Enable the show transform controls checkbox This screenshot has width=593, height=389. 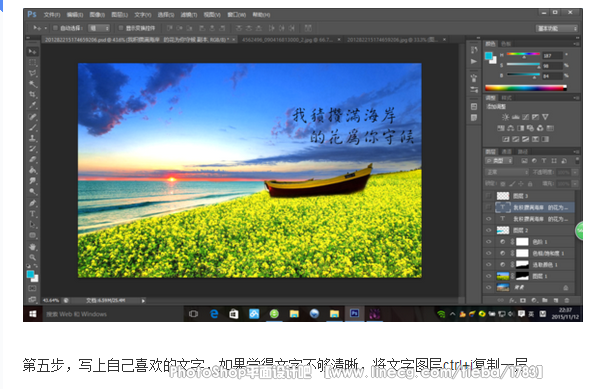pyautogui.click(x=121, y=28)
